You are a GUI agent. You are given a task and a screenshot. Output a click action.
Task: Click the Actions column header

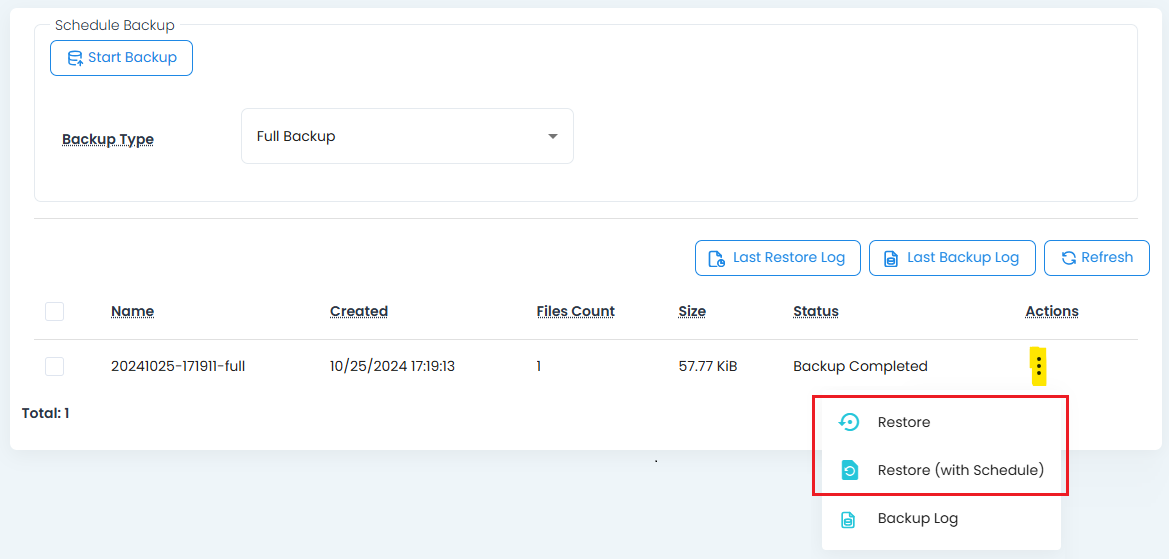click(x=1051, y=311)
